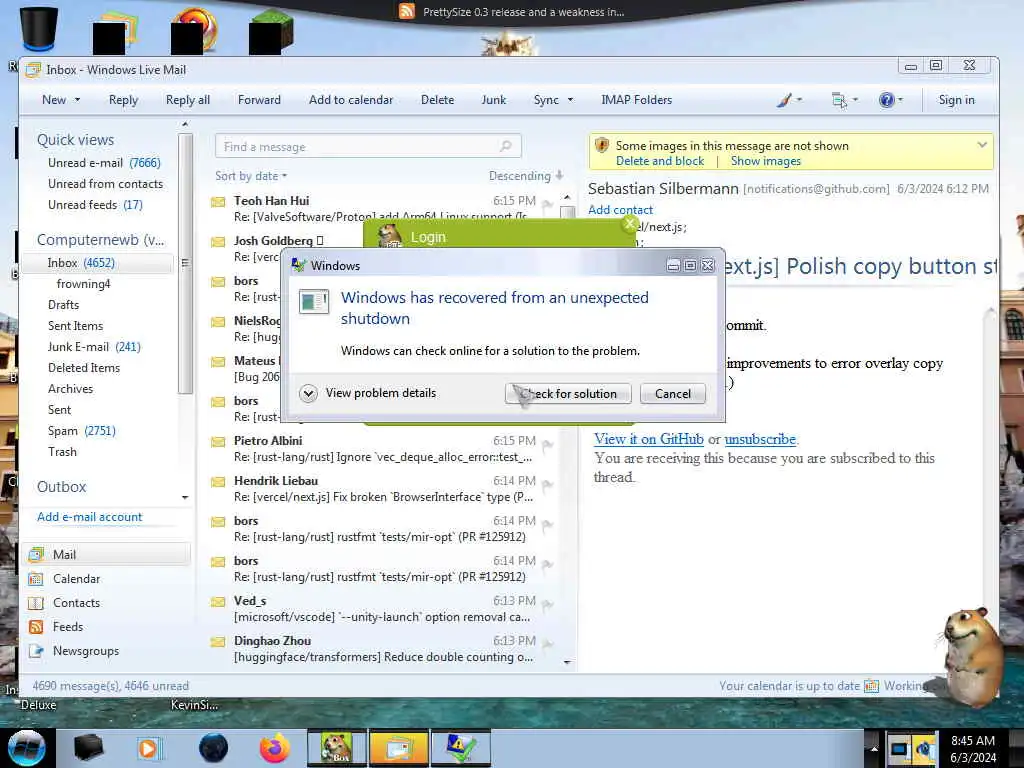Click Reply in the toolbar
1024x768 pixels.
123,100
